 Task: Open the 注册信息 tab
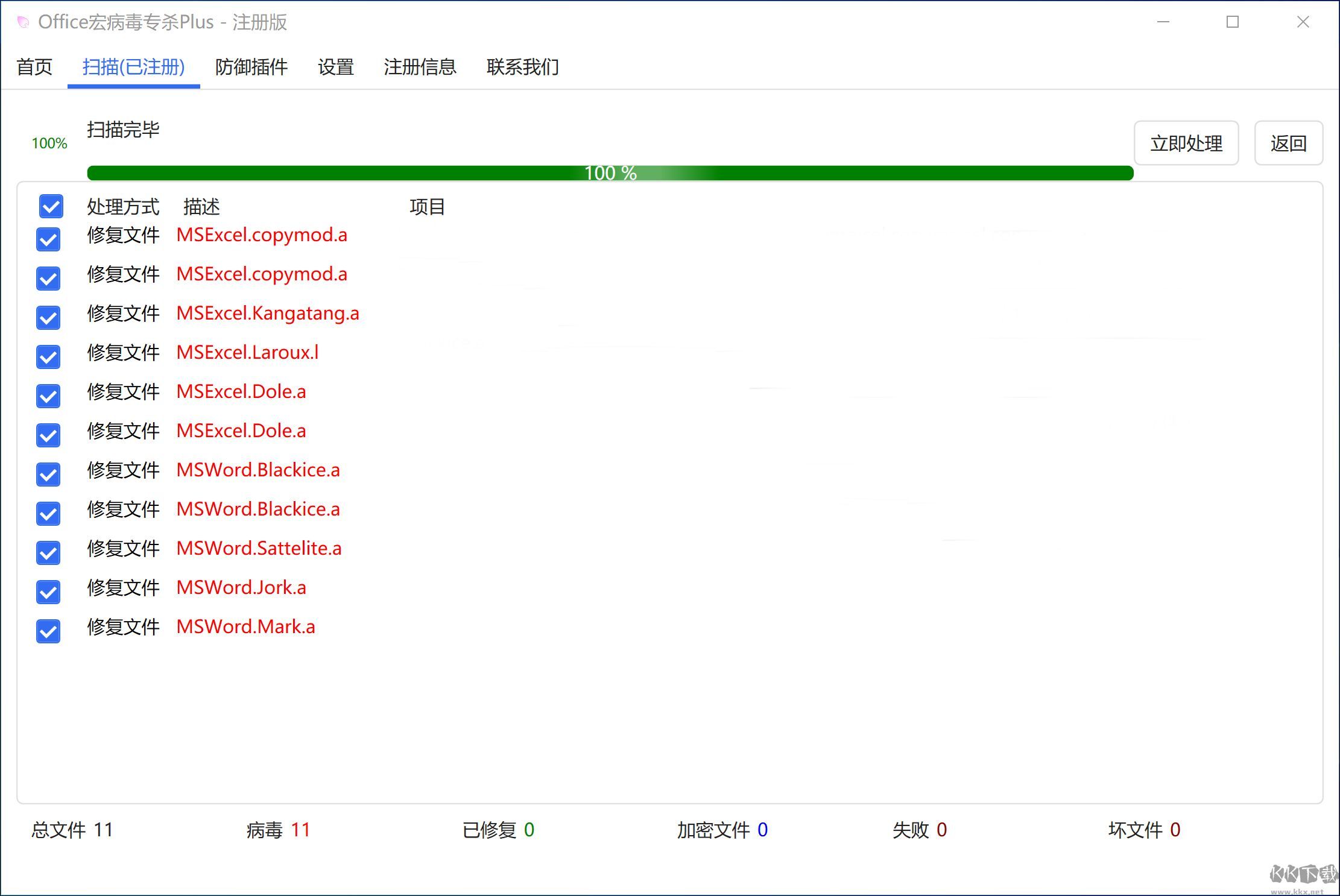(x=420, y=67)
